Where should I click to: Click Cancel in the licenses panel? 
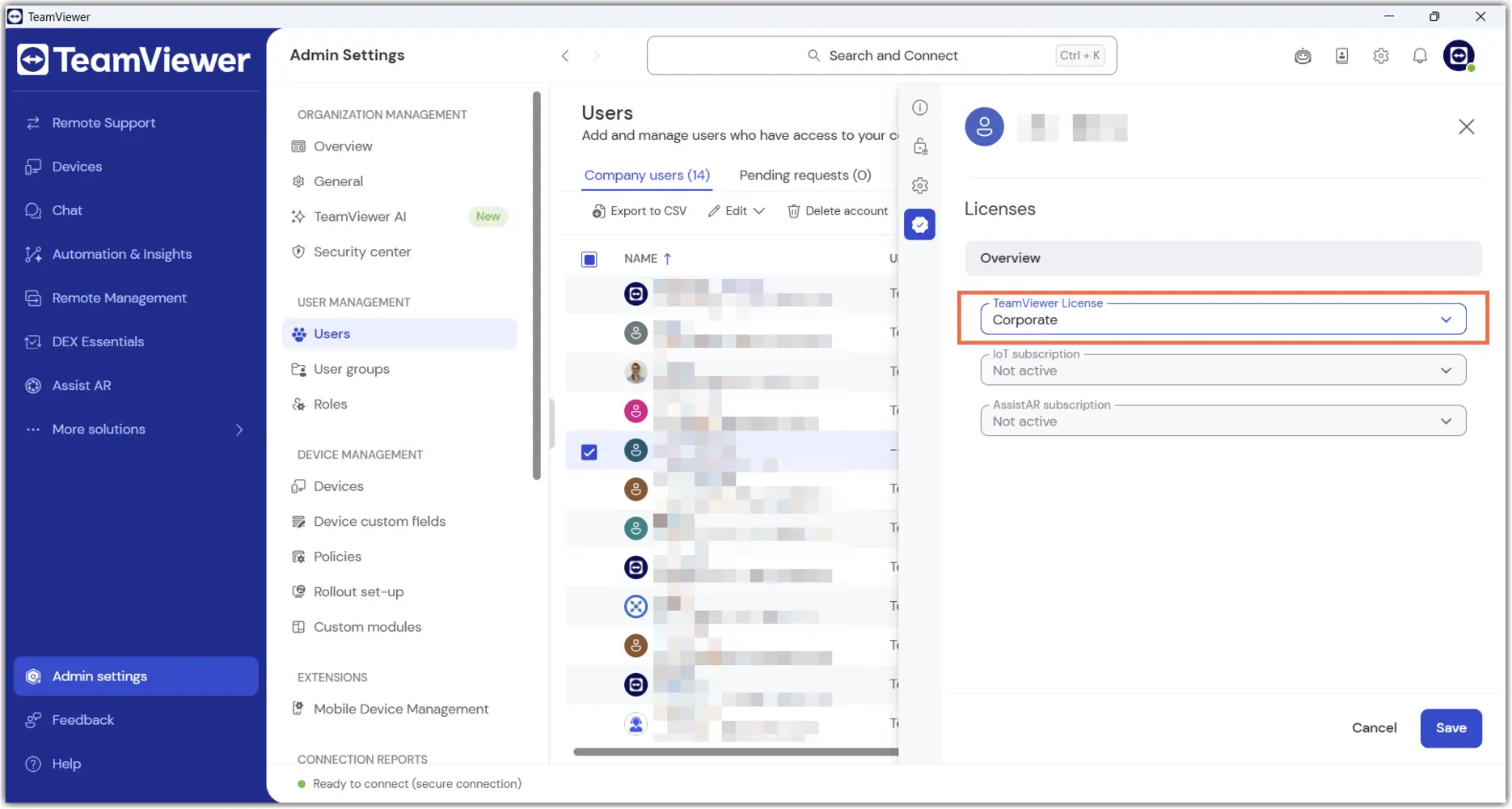pyautogui.click(x=1374, y=728)
